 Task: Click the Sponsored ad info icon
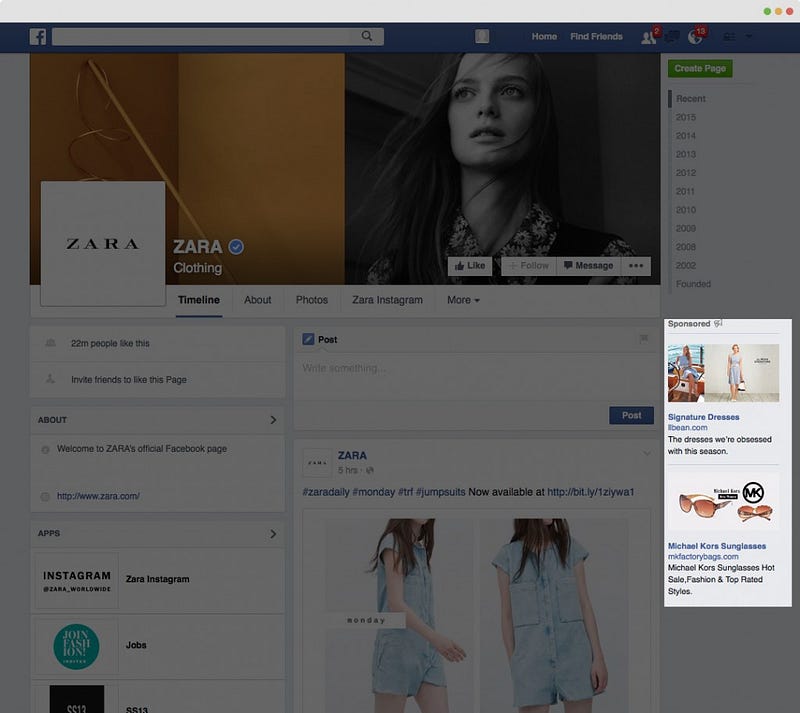tap(718, 324)
